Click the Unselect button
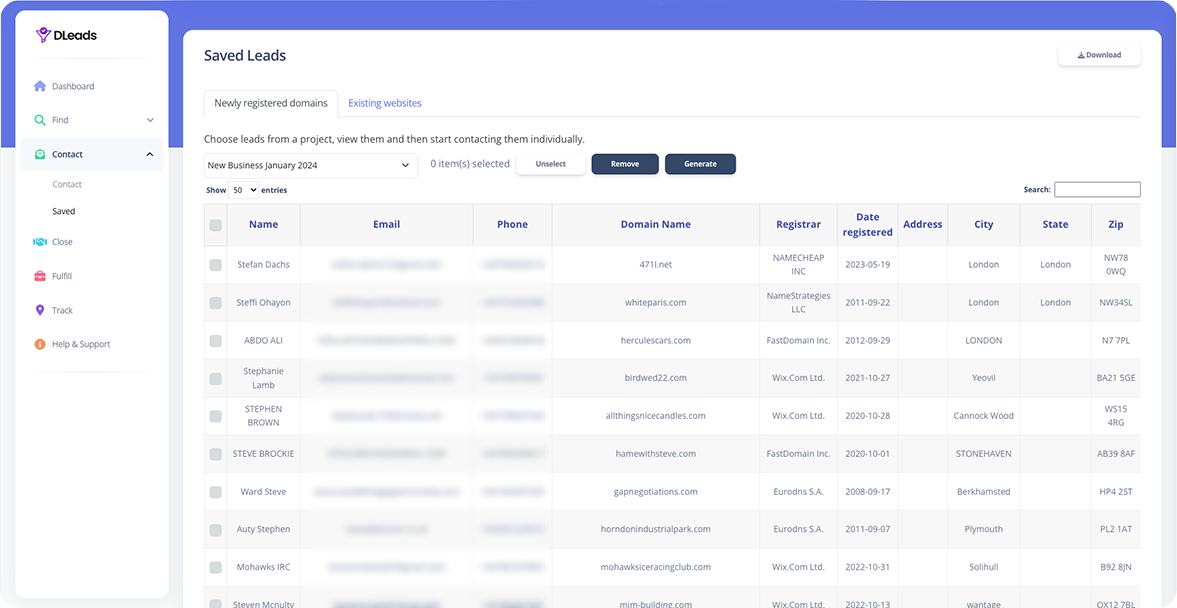 [x=550, y=164]
